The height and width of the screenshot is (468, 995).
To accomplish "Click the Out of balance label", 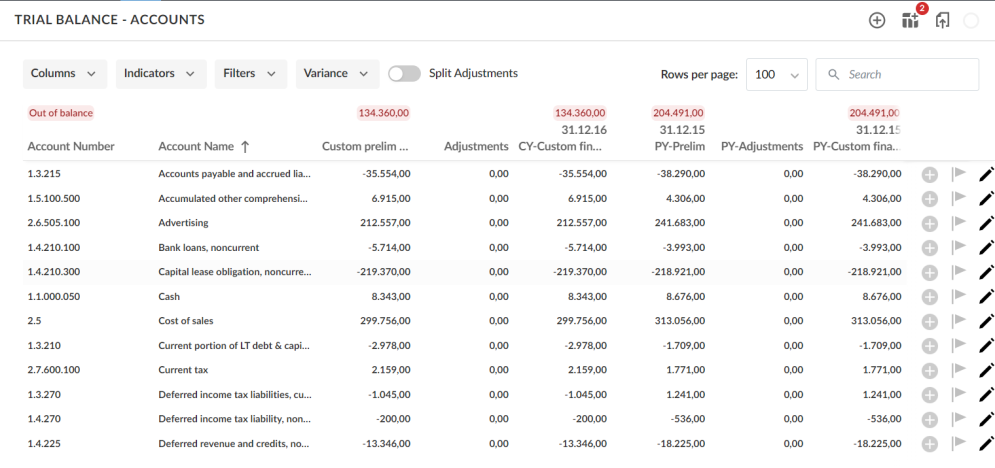I will tap(61, 113).
